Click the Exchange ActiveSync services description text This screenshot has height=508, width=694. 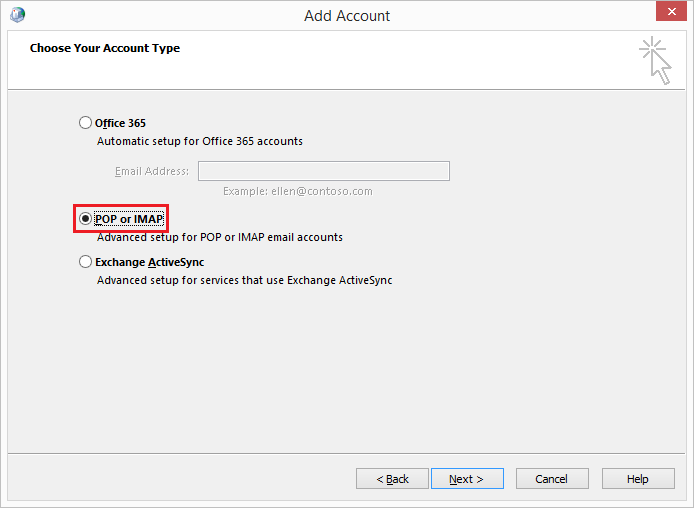[x=245, y=280]
